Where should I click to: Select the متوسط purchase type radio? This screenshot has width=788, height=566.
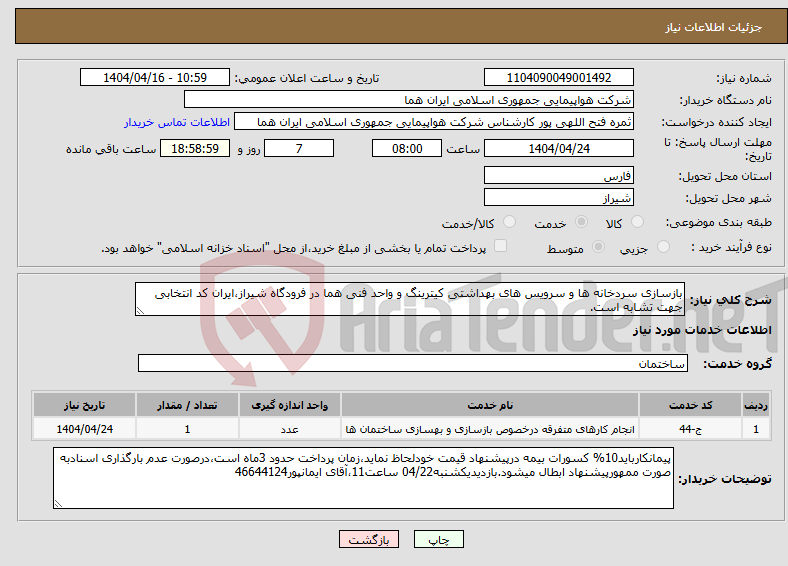click(x=599, y=246)
